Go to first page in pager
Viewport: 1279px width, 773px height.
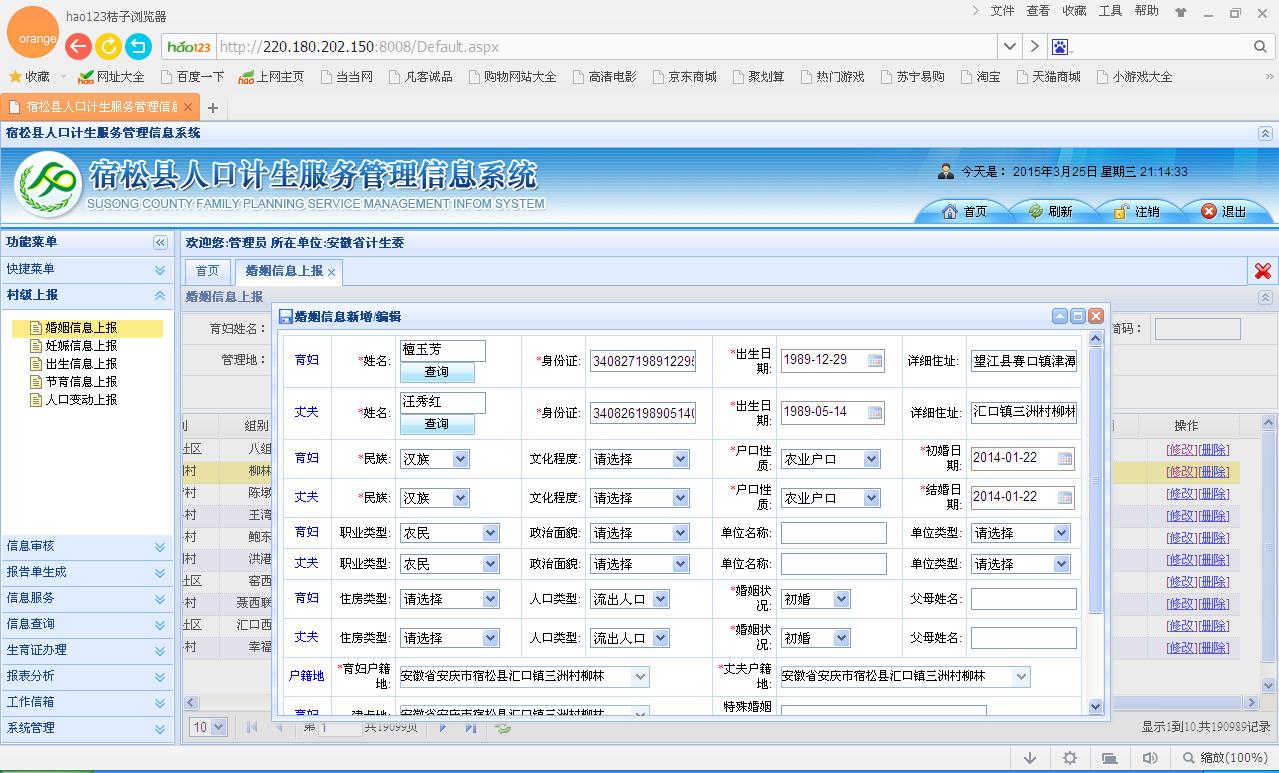252,727
